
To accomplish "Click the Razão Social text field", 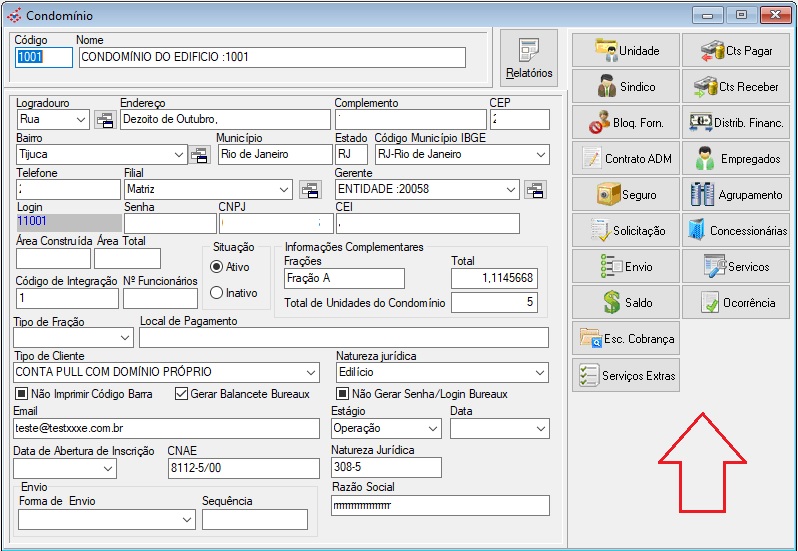I will (x=440, y=506).
